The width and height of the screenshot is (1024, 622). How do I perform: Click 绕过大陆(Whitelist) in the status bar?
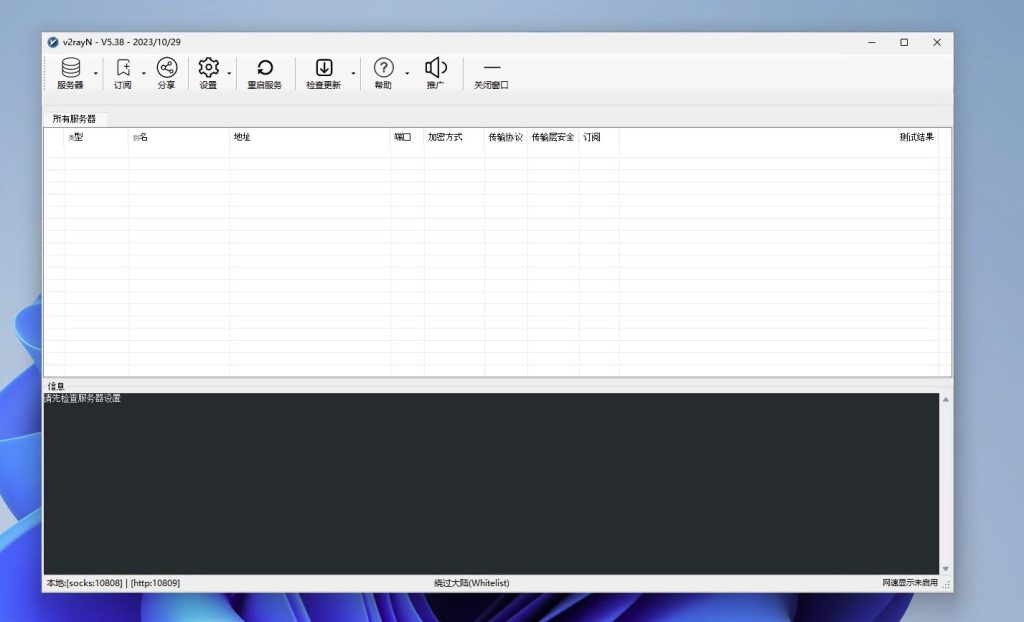pos(472,583)
